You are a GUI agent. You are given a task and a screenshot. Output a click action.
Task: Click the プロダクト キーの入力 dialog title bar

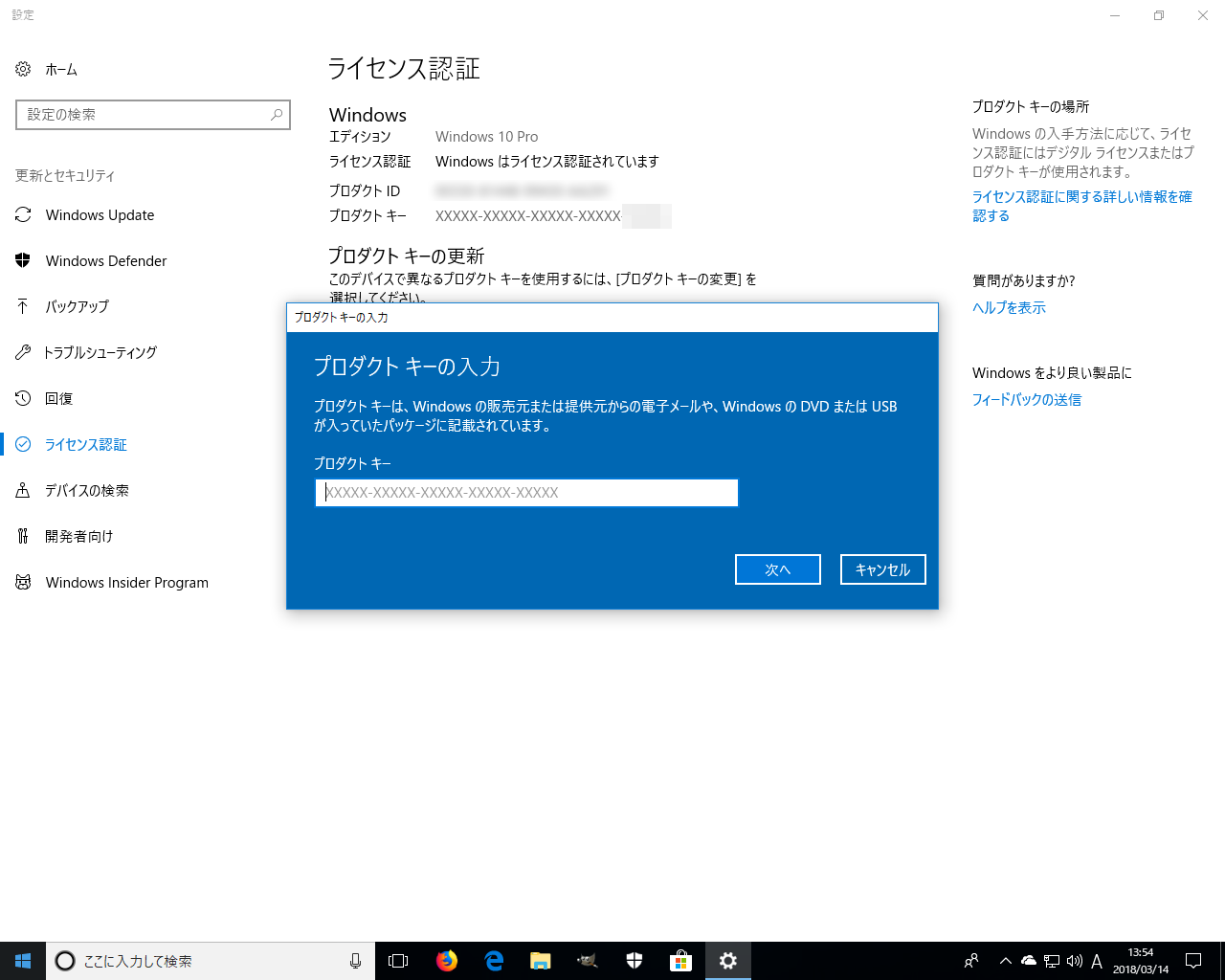coord(612,318)
